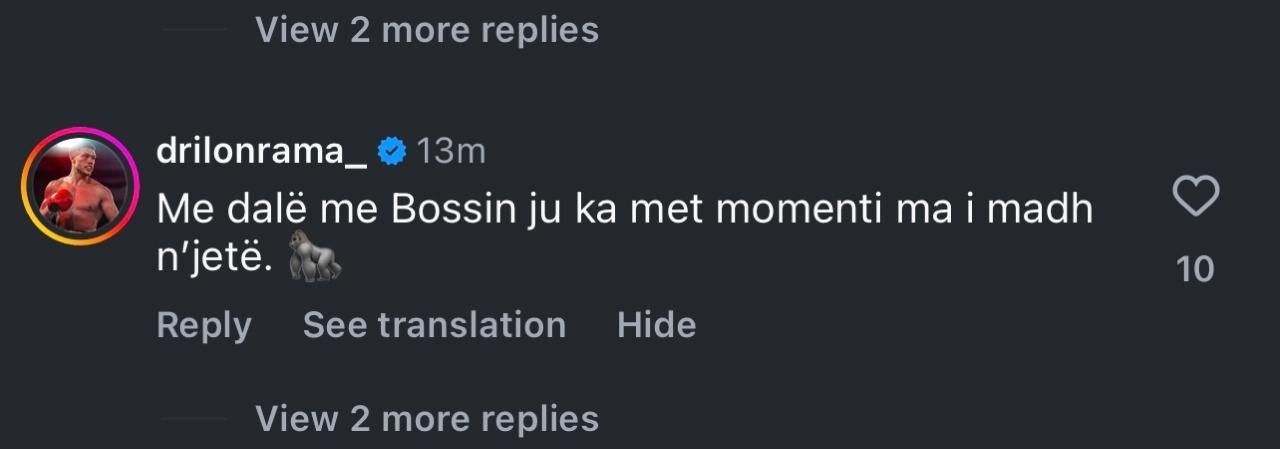The image size is (1280, 449).
Task: Hide the drilonrama_ comment
Action: tap(656, 325)
